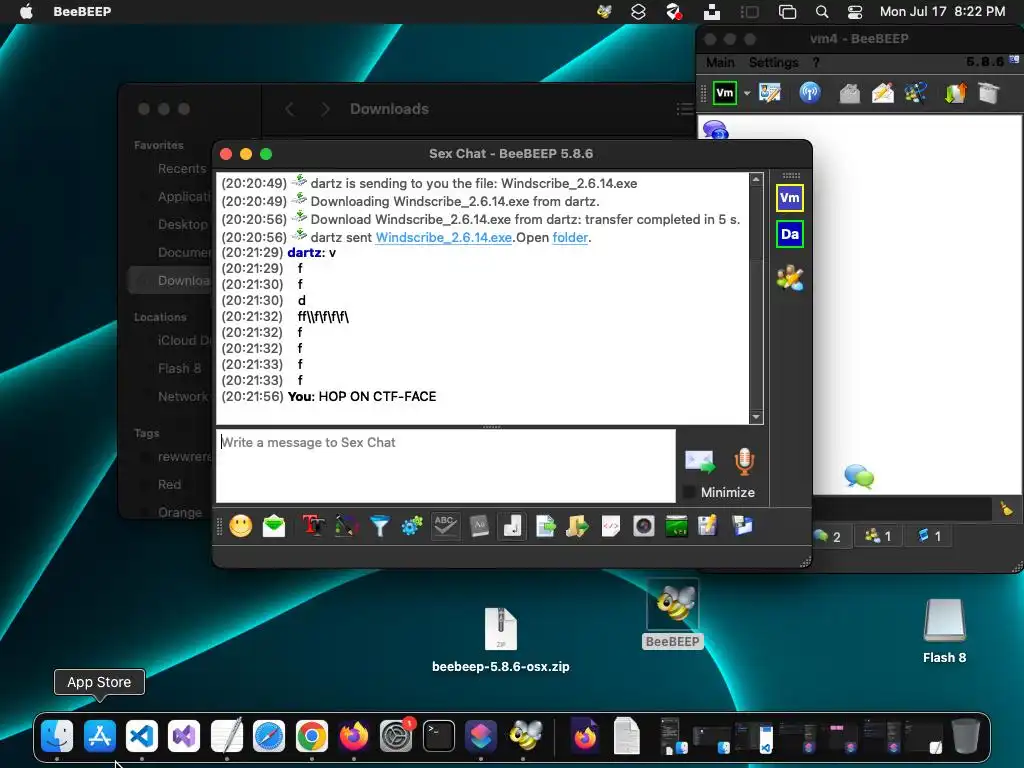Select the Vm user avatar in chat sidebar

(x=790, y=198)
